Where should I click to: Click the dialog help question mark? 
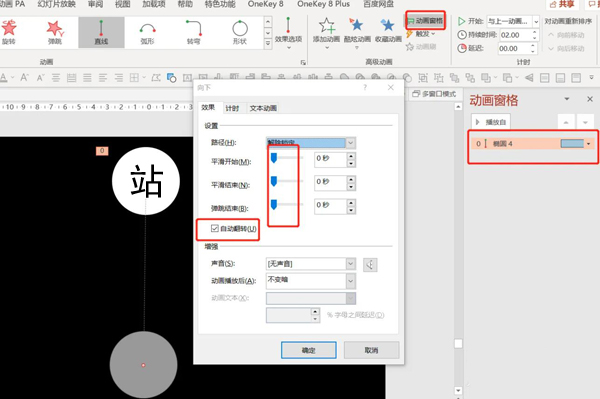365,87
